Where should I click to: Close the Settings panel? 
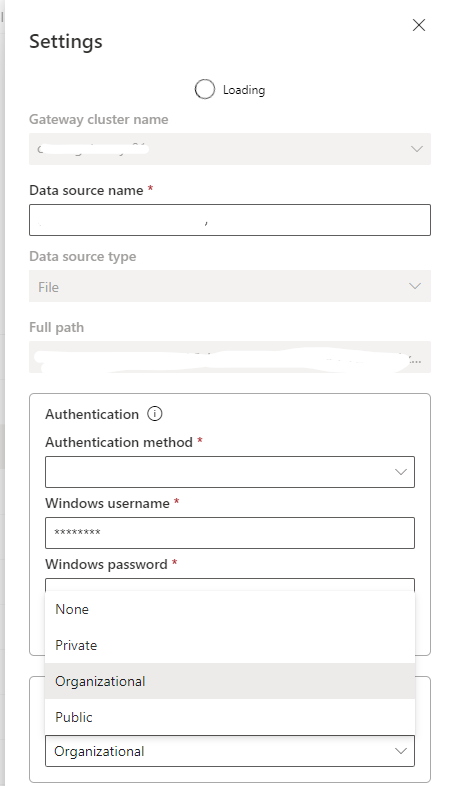click(418, 25)
